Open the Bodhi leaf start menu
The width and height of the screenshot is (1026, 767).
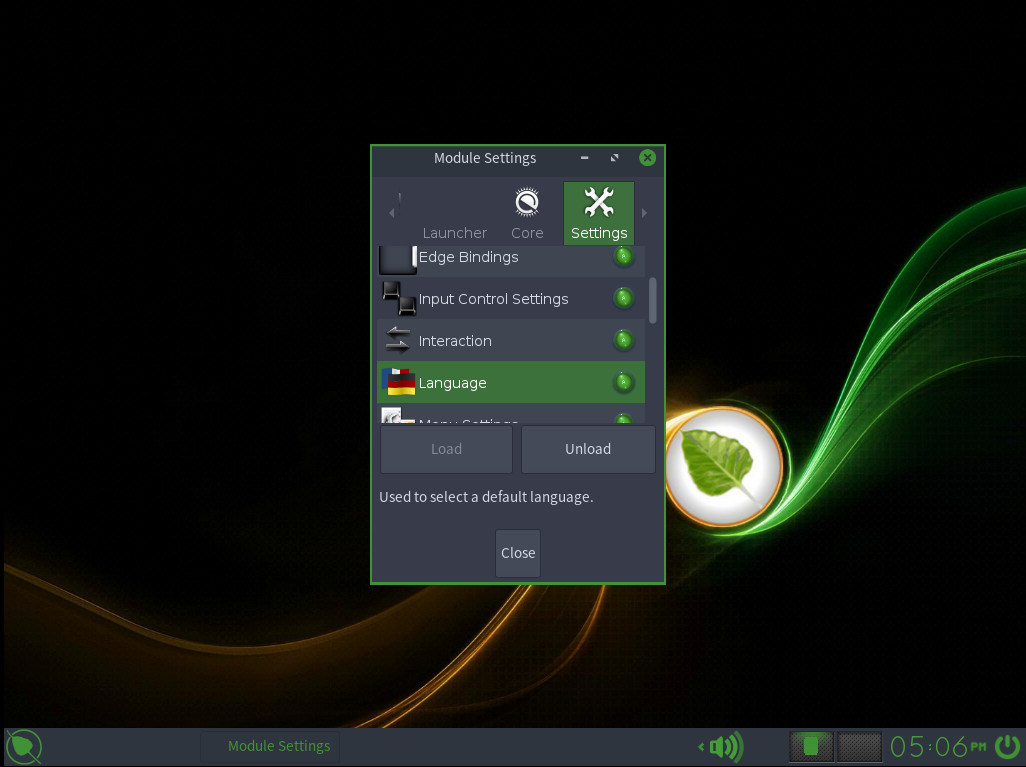click(x=24, y=746)
